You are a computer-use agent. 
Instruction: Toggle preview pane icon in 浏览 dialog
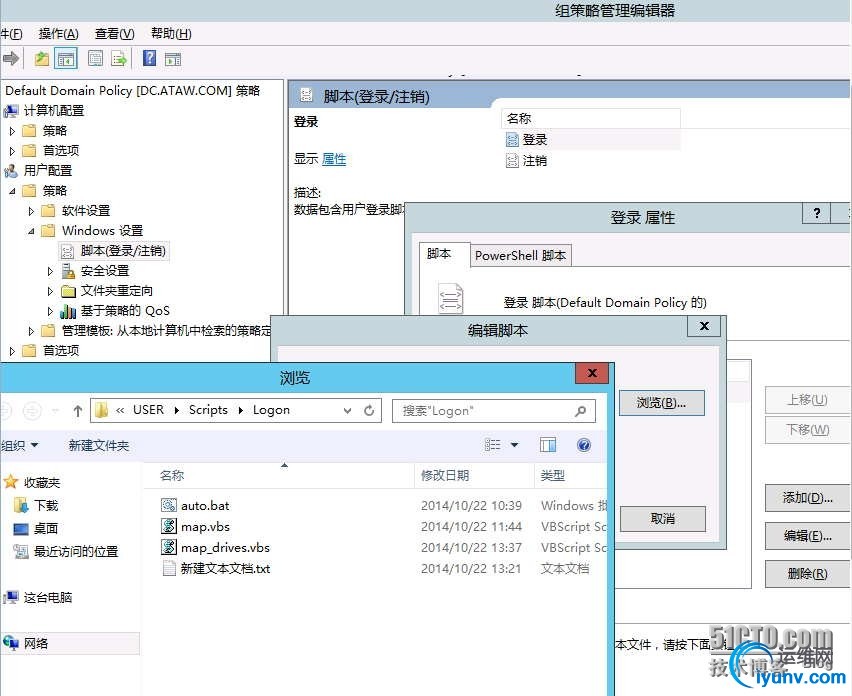[x=548, y=445]
